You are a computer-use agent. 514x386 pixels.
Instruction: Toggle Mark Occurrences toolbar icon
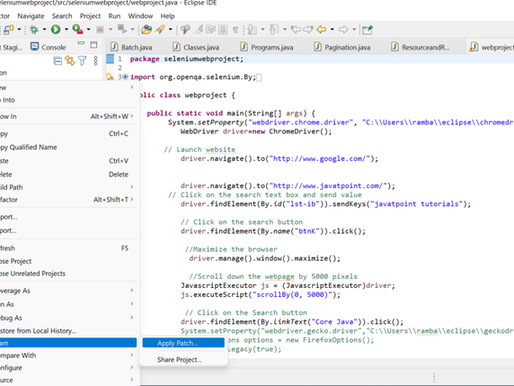coord(199,30)
